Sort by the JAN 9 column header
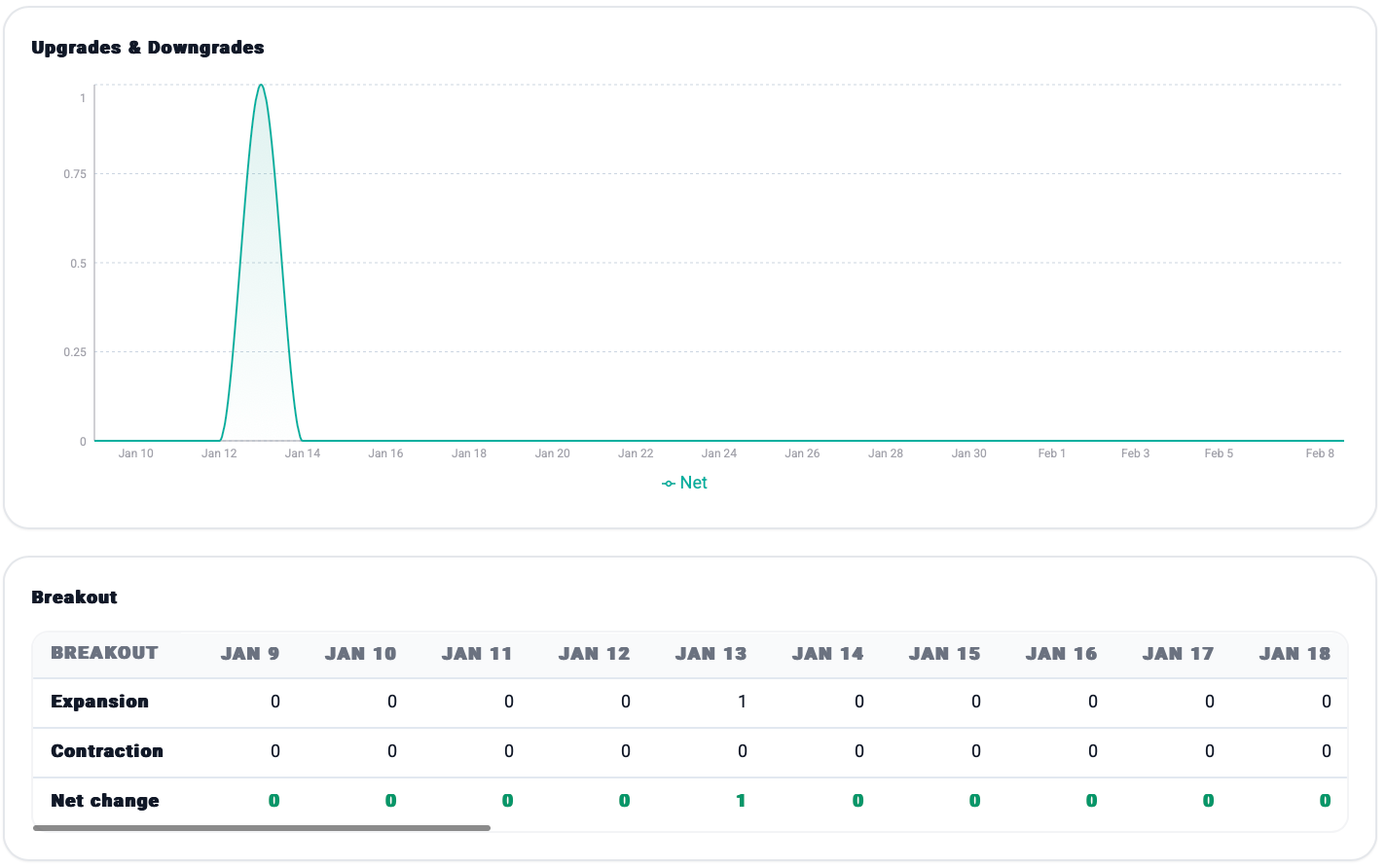1386x868 pixels. pyautogui.click(x=250, y=654)
